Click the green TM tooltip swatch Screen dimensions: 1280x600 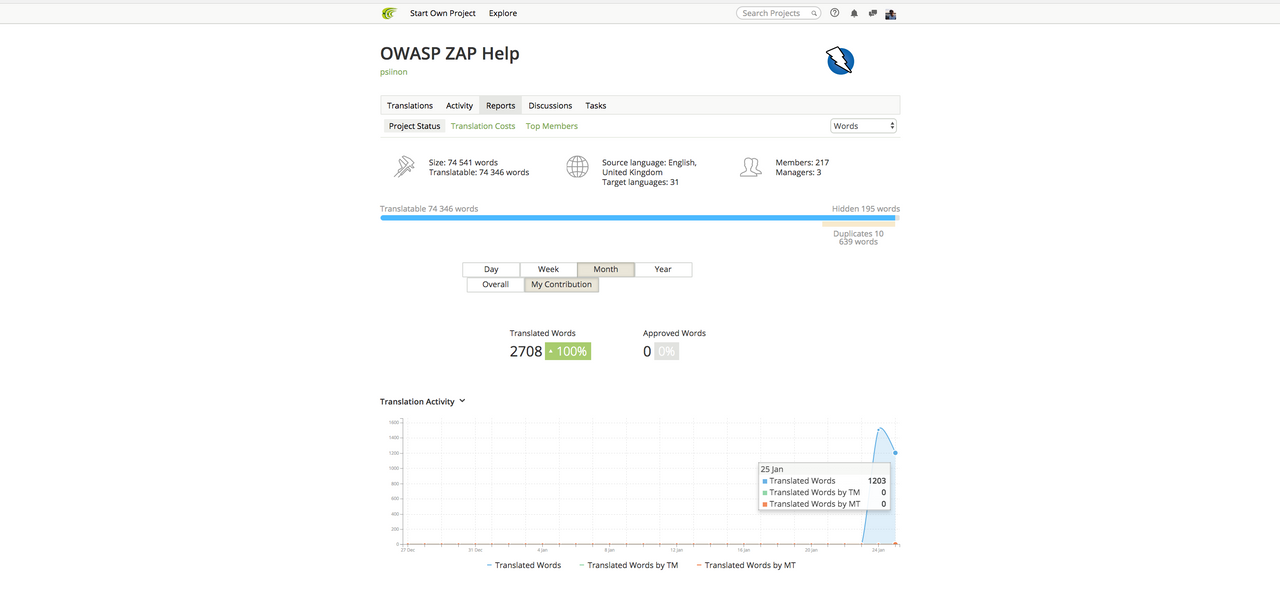tap(765, 493)
